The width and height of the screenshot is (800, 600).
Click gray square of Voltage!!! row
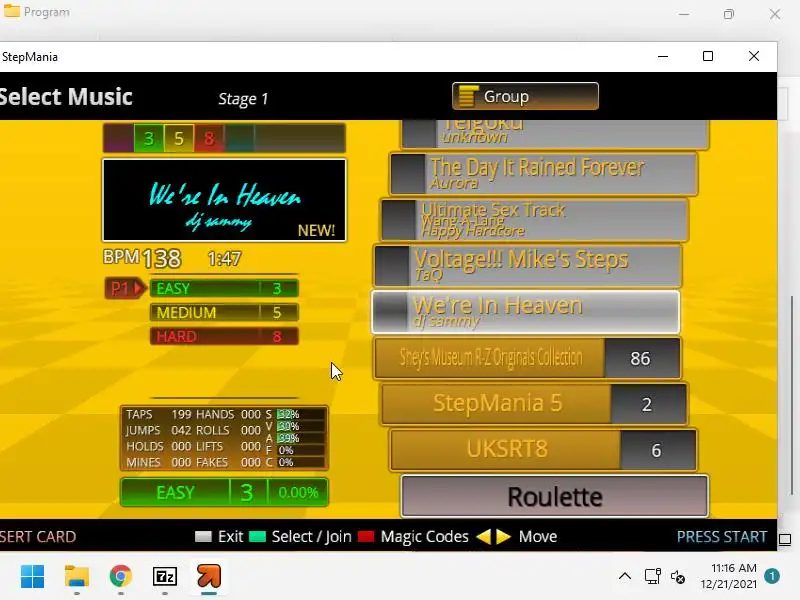392,266
